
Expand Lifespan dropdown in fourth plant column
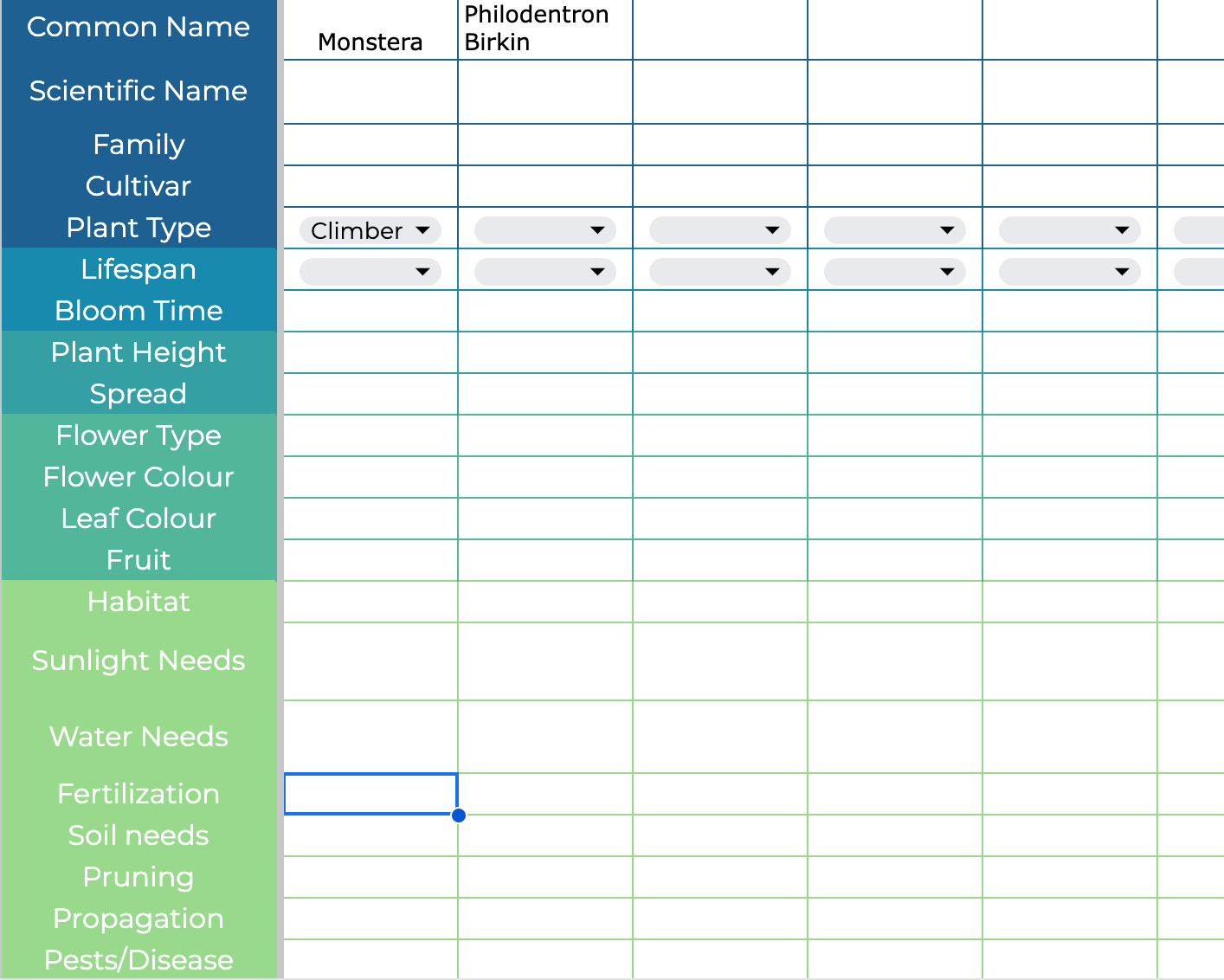(895, 272)
